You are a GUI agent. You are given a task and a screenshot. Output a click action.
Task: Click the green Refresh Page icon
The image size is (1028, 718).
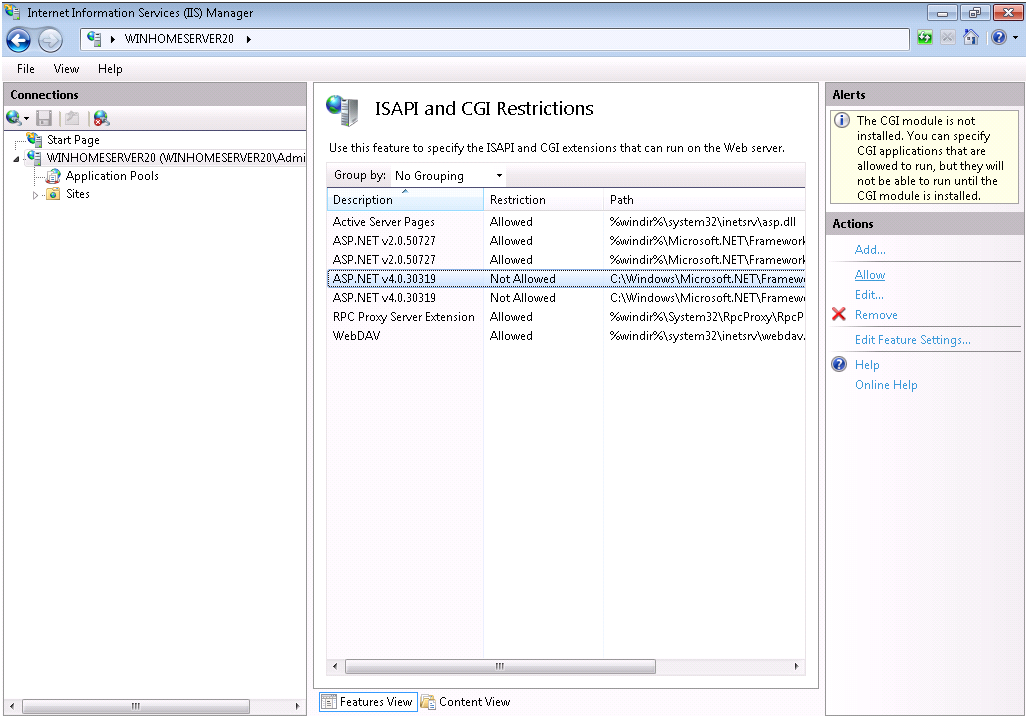pos(926,38)
